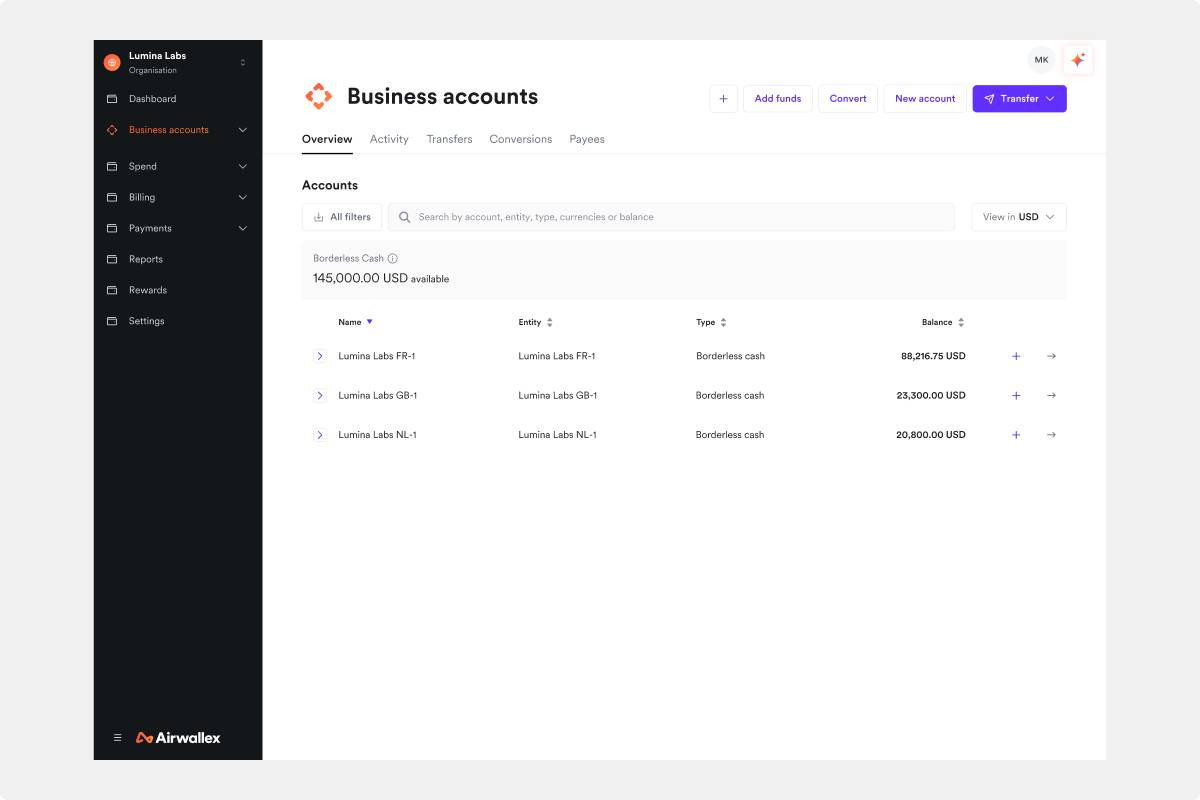Focus the account search field
This screenshot has width=1200, height=800.
click(671, 217)
